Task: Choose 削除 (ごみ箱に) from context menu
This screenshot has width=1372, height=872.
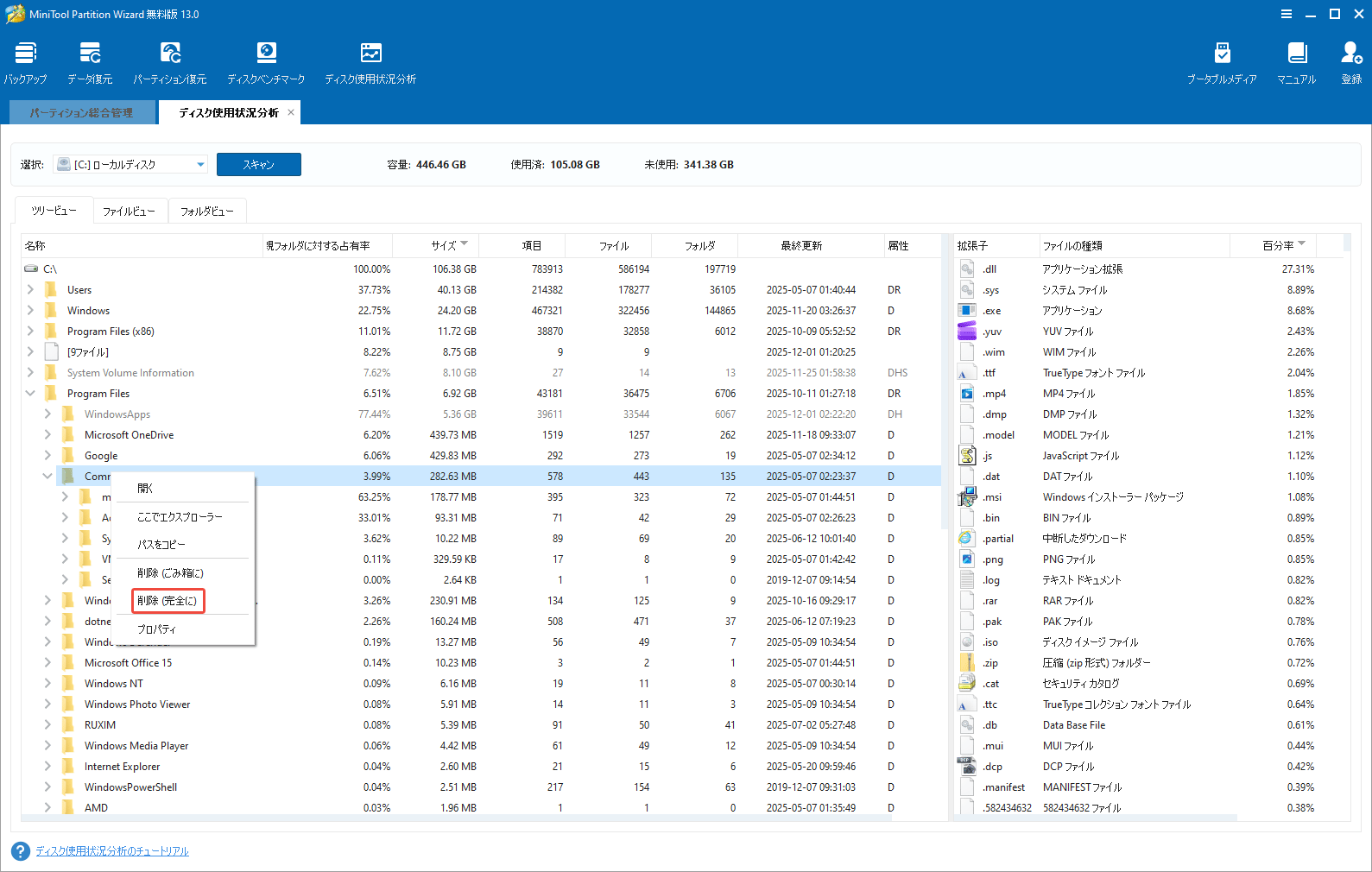Action: pyautogui.click(x=183, y=573)
